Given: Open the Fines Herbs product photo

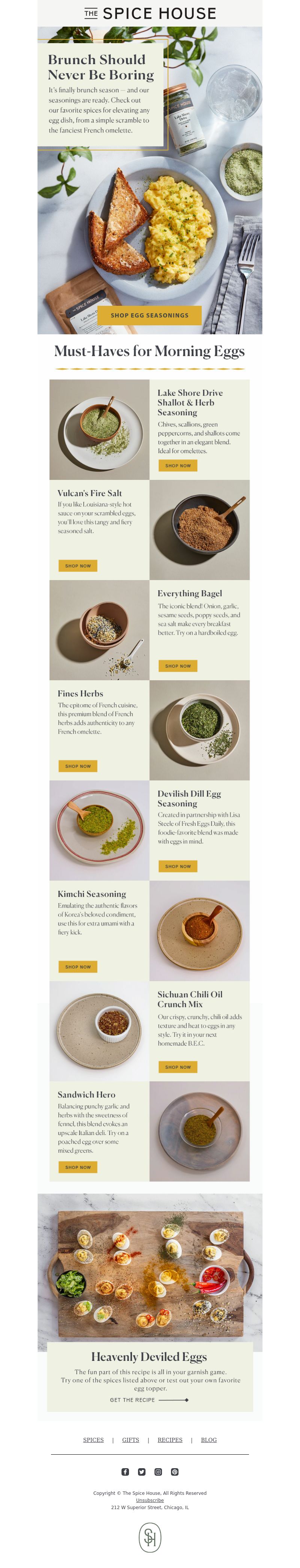Looking at the screenshot, I should point(199,731).
